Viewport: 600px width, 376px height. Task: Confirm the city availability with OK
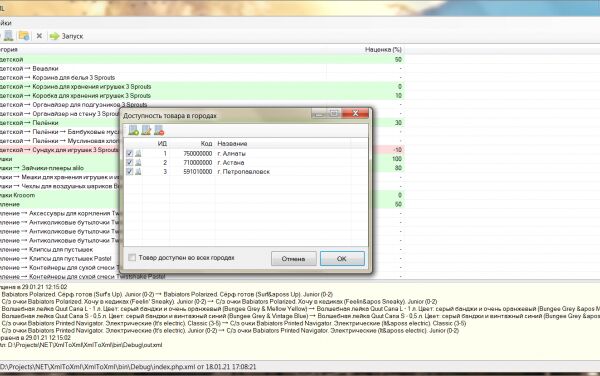pos(342,259)
